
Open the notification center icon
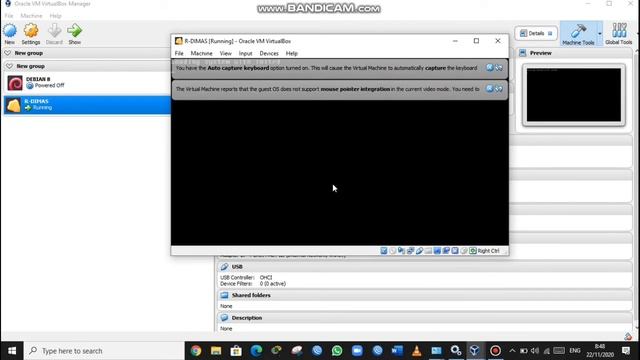click(x=626, y=351)
